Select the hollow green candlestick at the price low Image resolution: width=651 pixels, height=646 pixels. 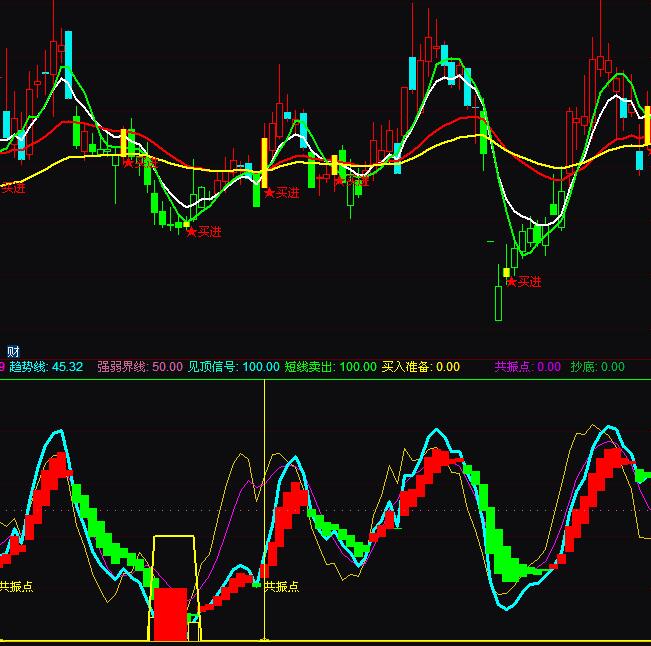[498, 303]
